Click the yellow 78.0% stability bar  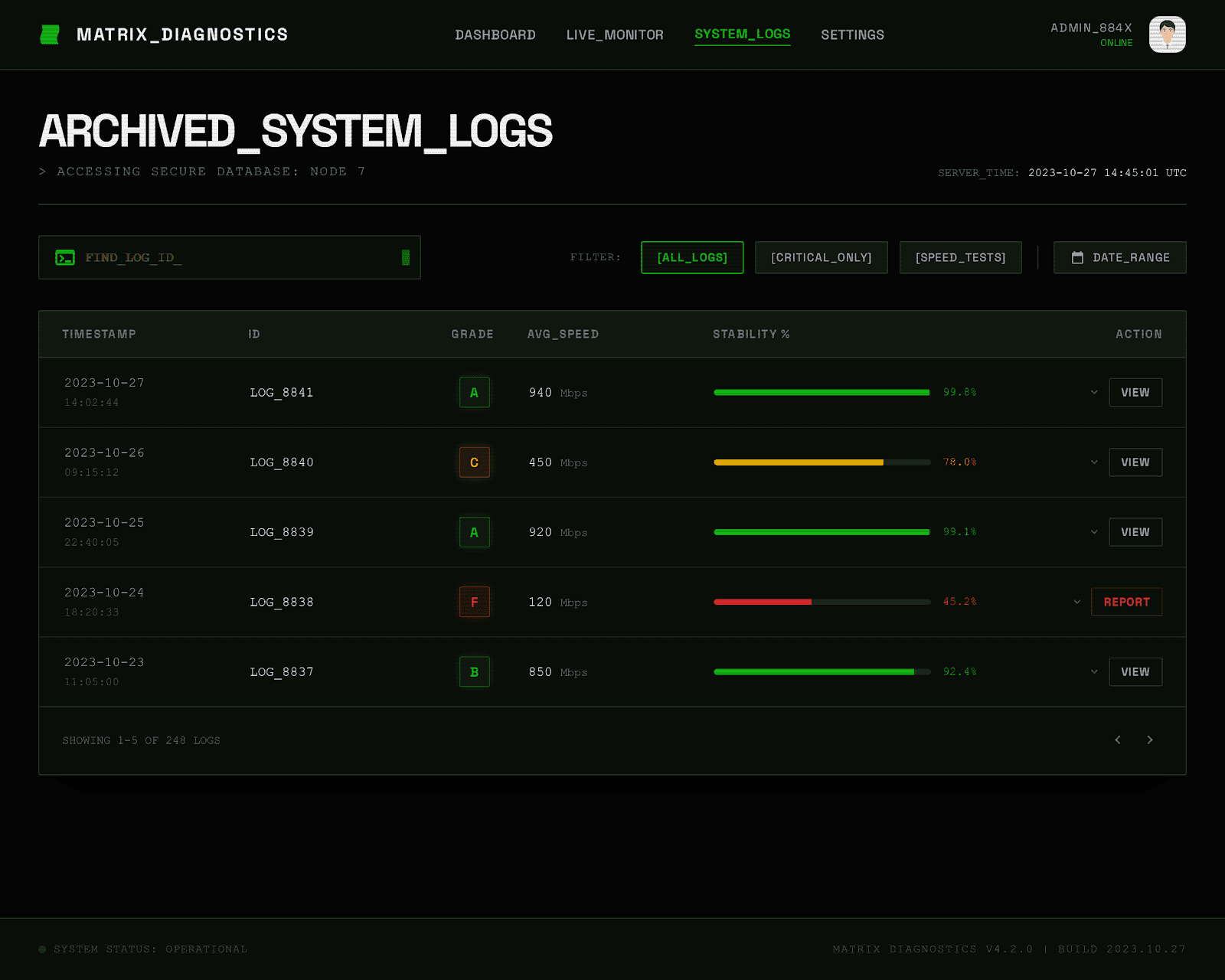click(822, 462)
